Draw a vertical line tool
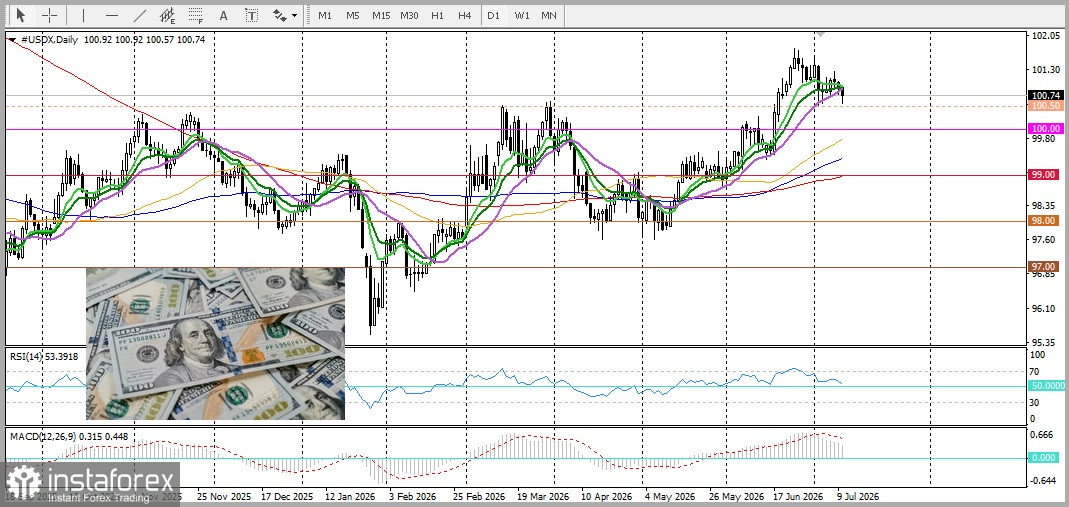 point(83,15)
